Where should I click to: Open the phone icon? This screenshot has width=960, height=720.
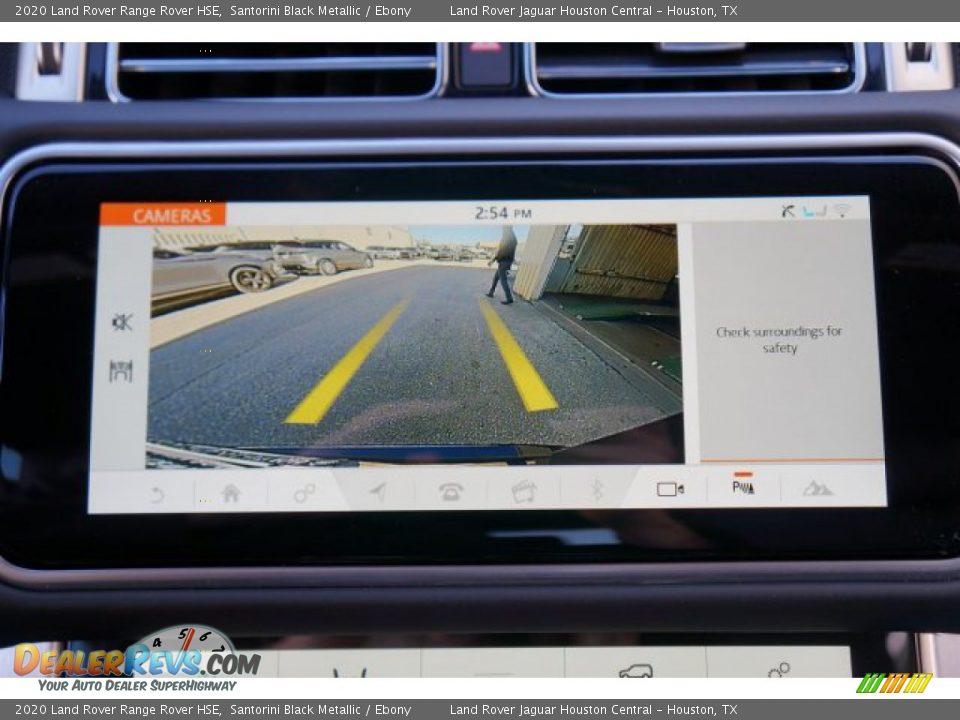[451, 491]
